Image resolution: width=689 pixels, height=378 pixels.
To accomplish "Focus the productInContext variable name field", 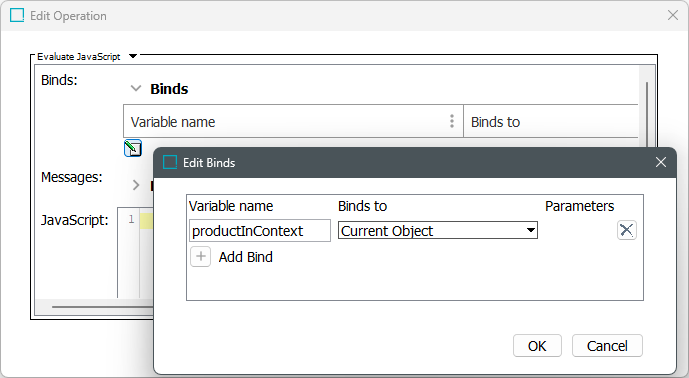I will 260,231.
